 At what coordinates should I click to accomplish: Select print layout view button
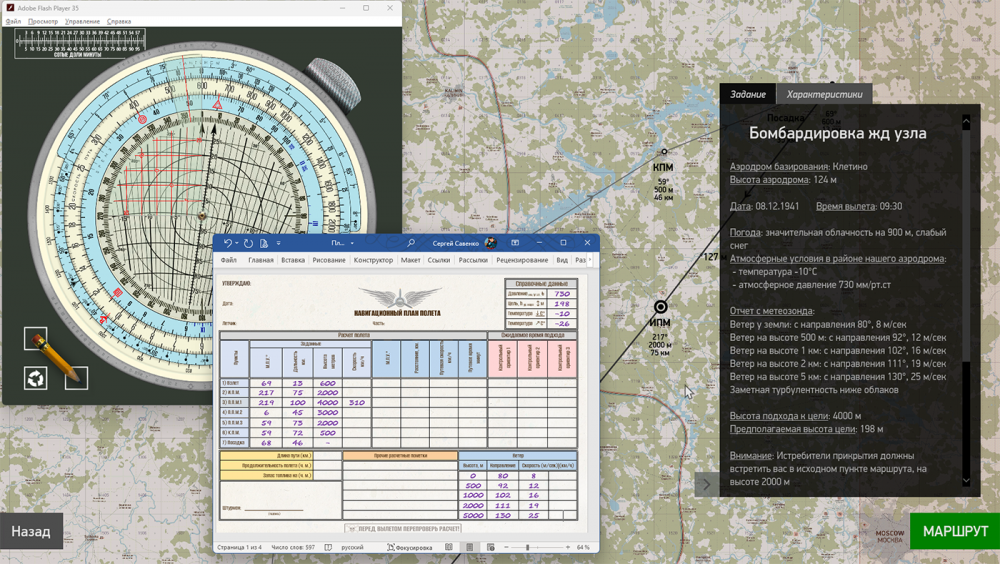coord(469,547)
